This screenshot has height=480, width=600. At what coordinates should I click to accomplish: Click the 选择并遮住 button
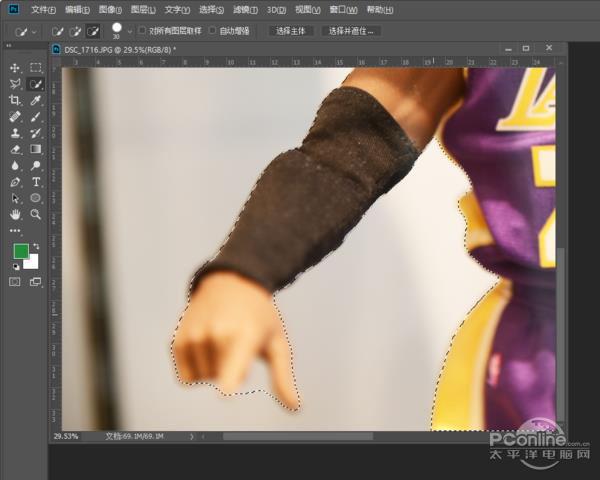(x=352, y=31)
